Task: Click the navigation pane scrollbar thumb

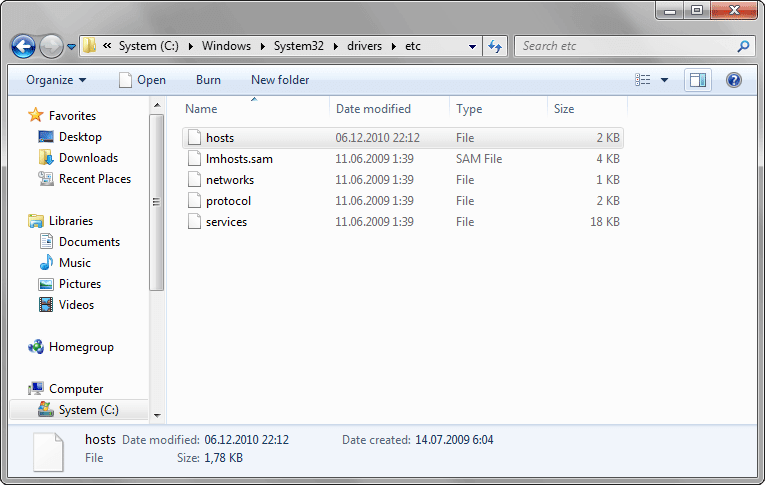Action: 157,202
